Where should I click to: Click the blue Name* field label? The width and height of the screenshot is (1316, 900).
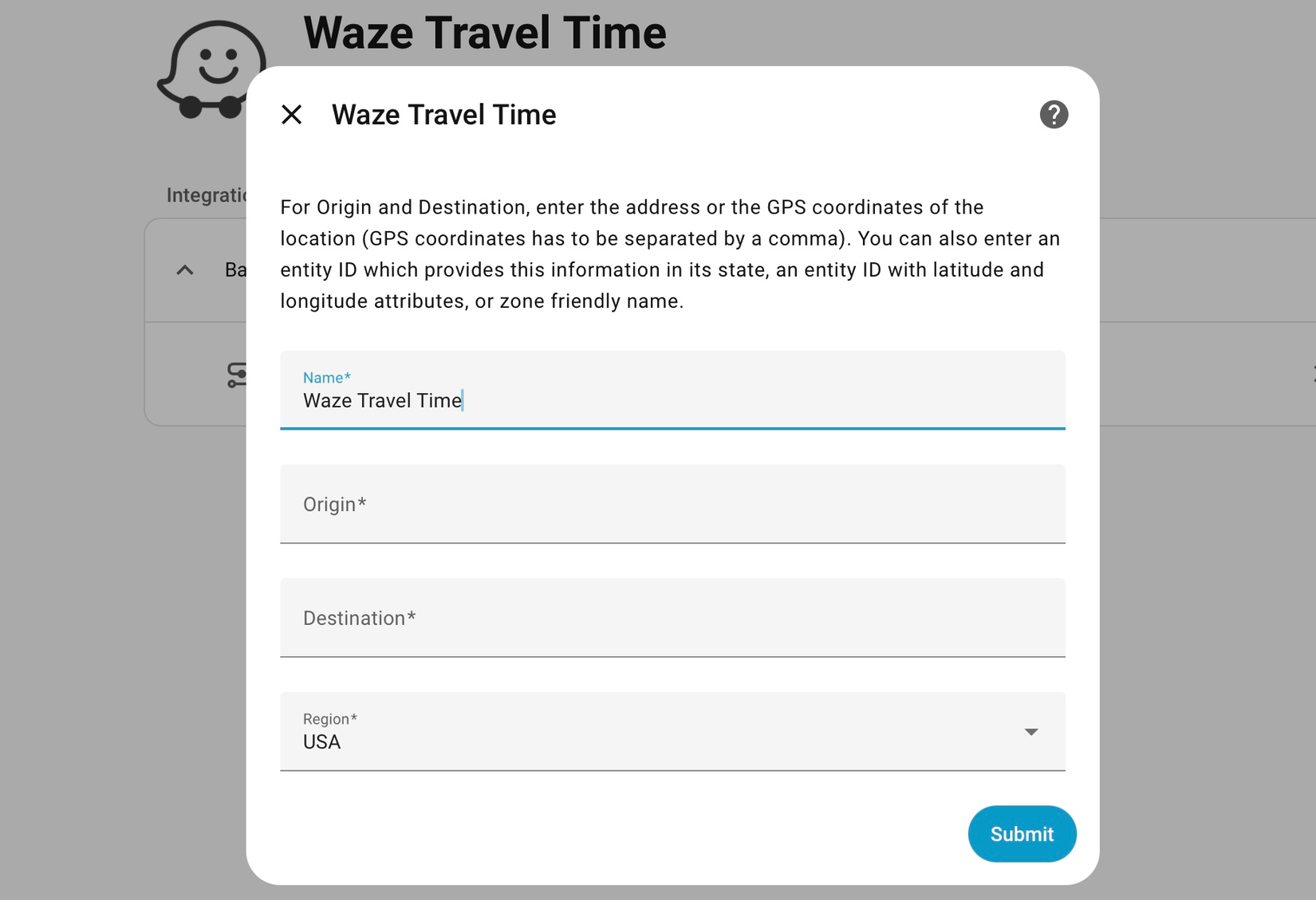click(x=326, y=377)
